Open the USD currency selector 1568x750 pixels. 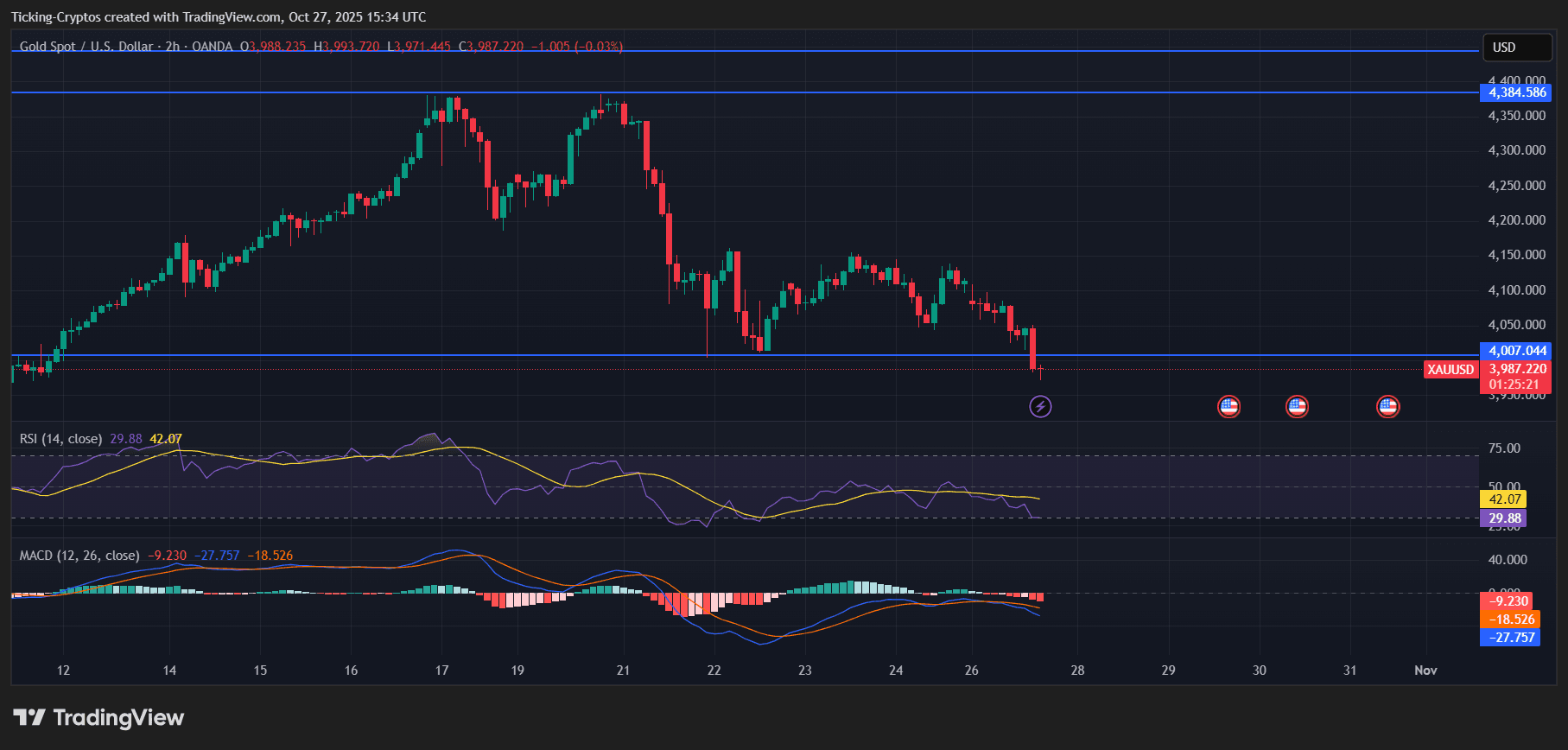(1516, 48)
